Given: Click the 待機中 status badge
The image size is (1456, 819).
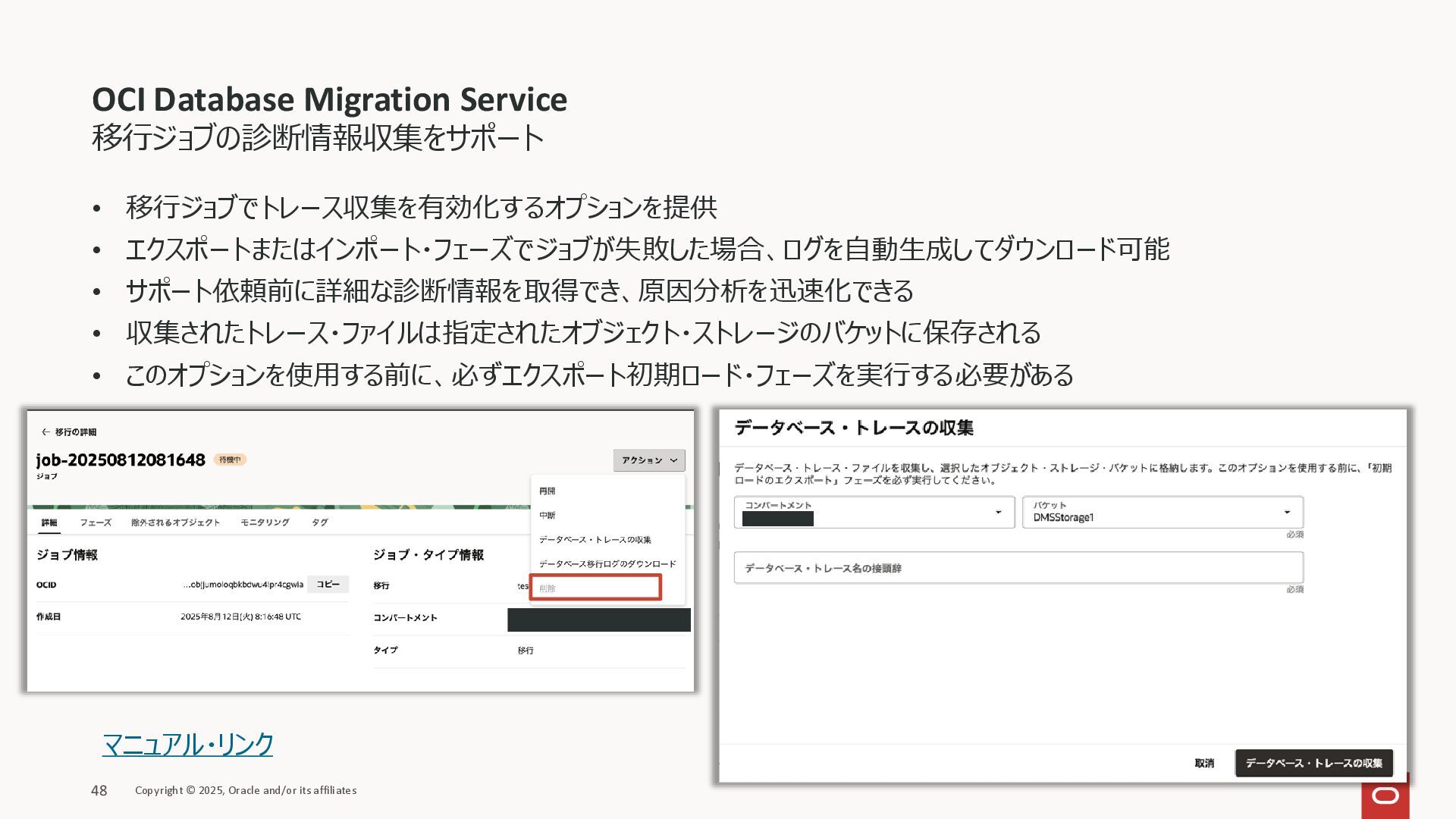Looking at the screenshot, I should (230, 460).
